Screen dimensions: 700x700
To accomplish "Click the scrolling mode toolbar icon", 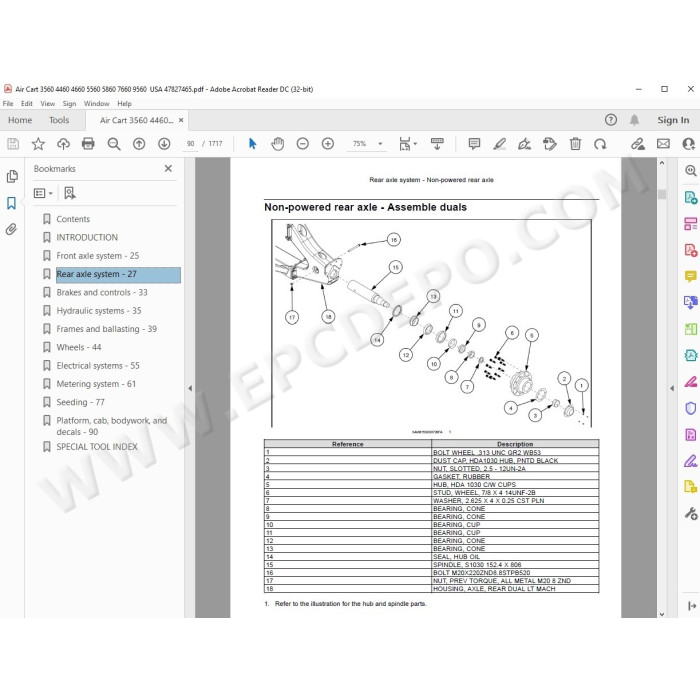I will click(x=437, y=144).
